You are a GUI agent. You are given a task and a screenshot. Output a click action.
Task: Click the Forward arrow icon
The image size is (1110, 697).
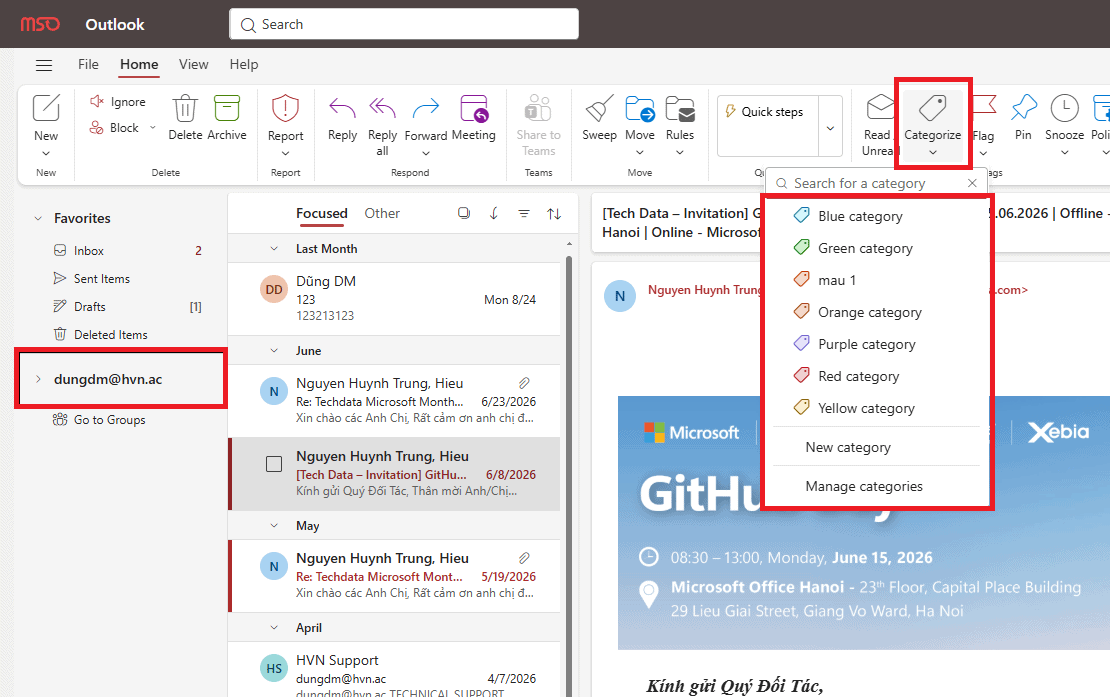click(x=425, y=108)
